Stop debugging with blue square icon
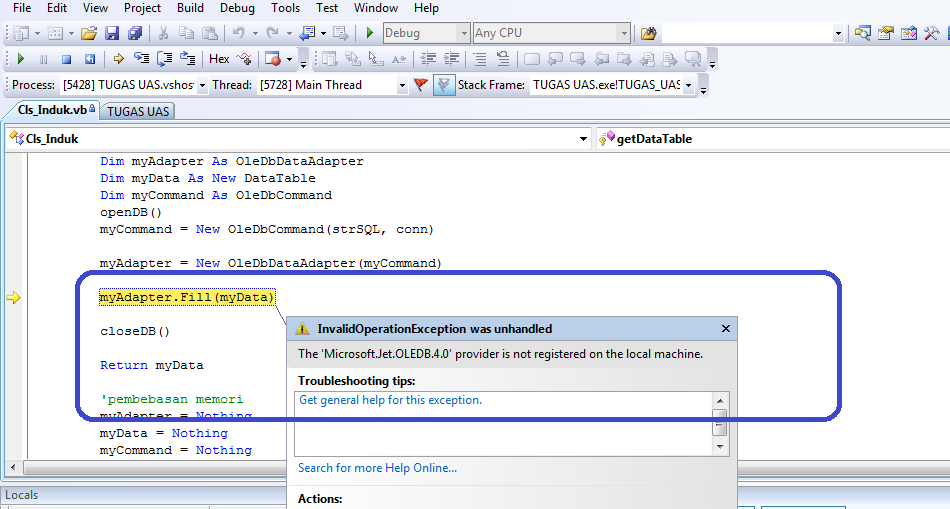 point(66,59)
